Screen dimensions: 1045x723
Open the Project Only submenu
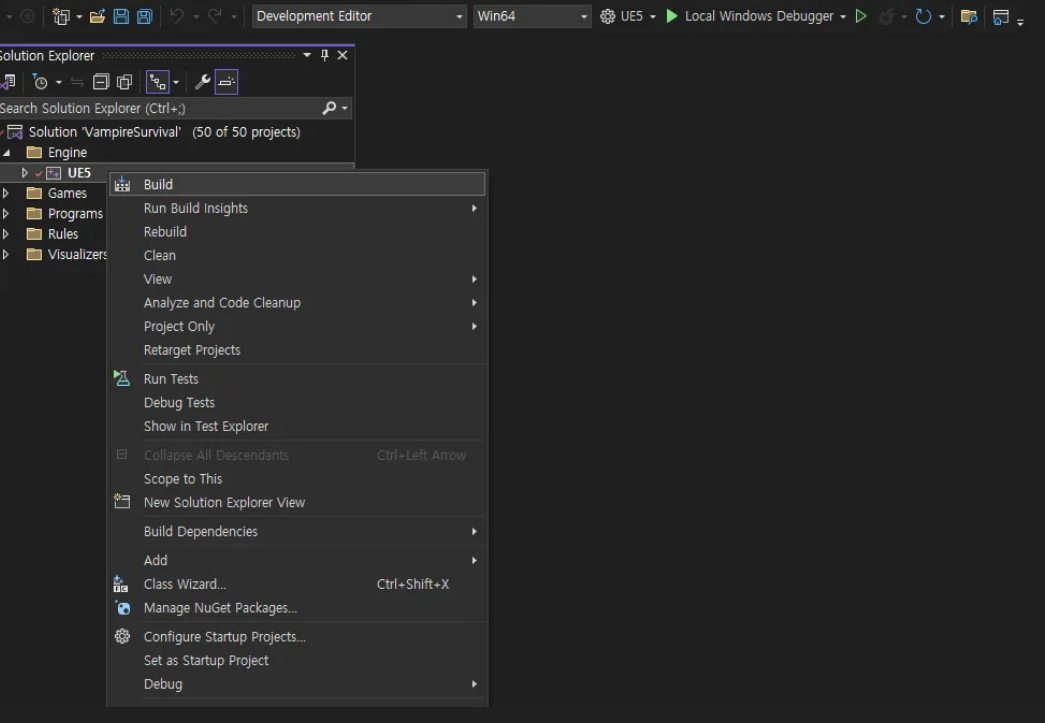297,327
